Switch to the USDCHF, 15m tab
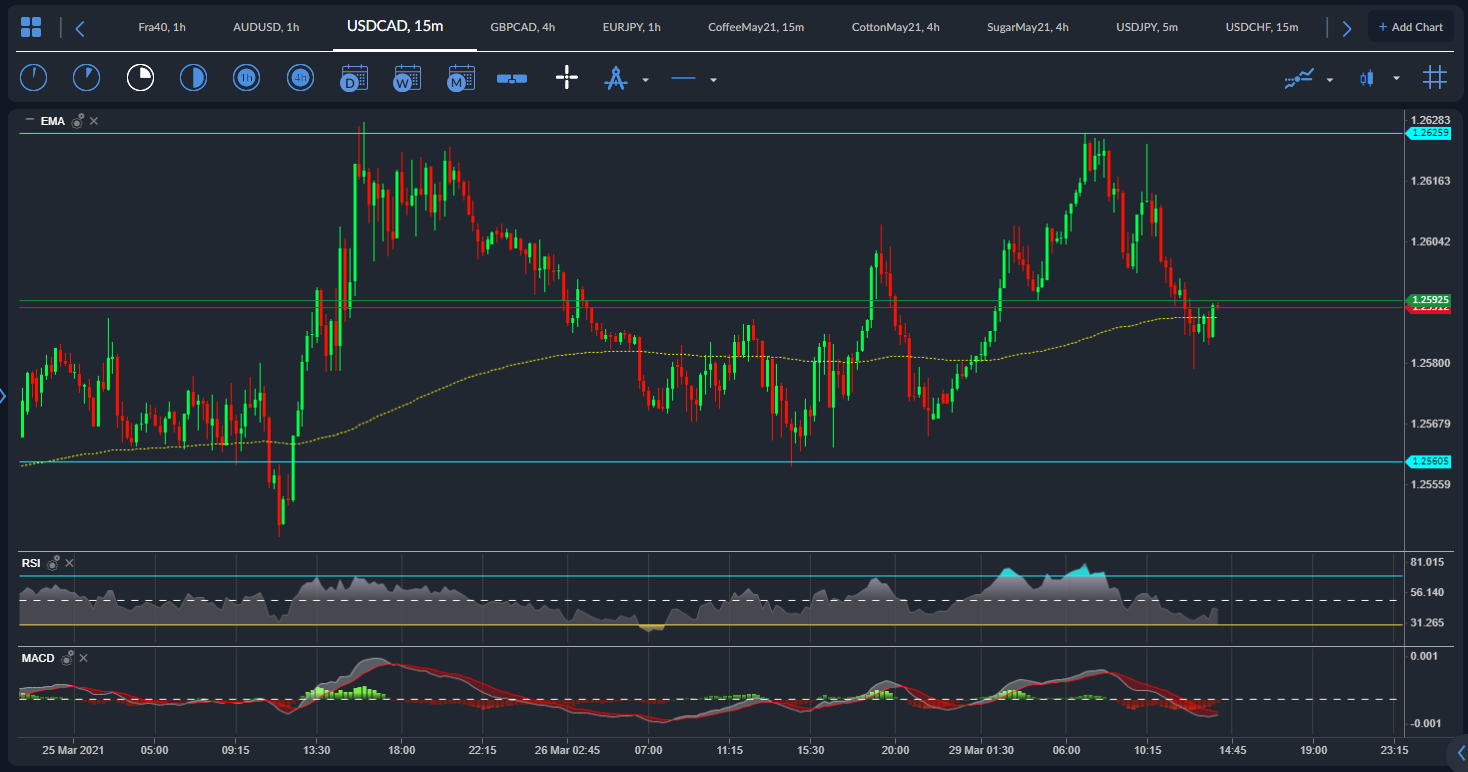This screenshot has height=772, width=1468. click(x=1262, y=27)
